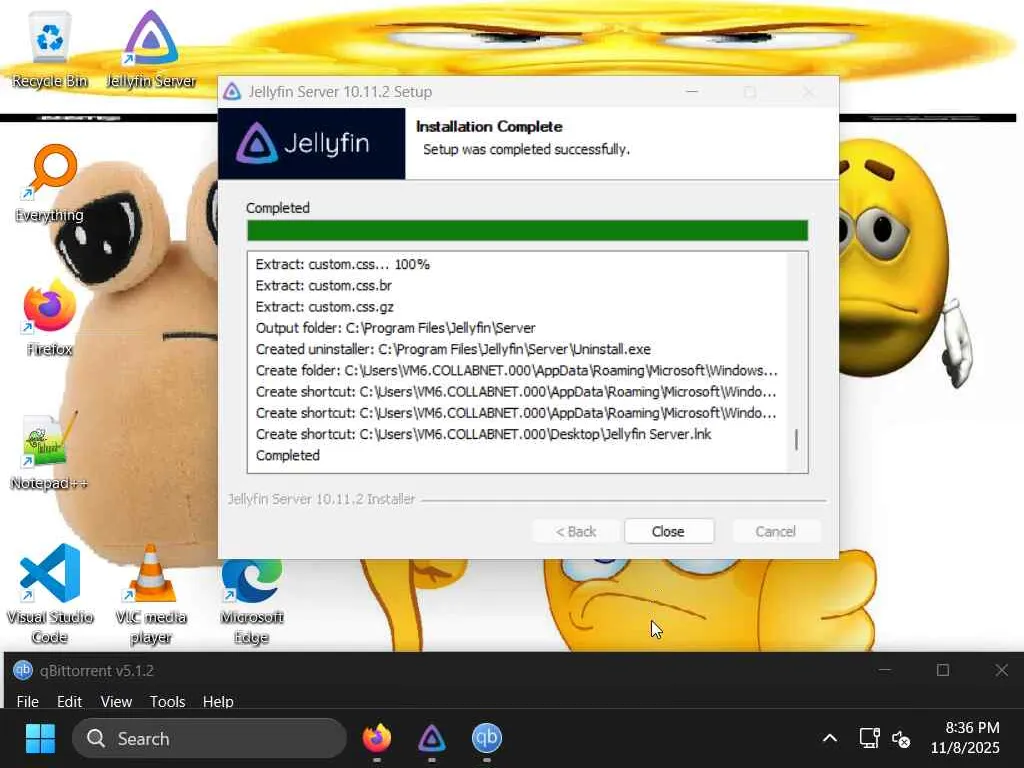The width and height of the screenshot is (1024, 768).
Task: Switch to qBittorrent in the taskbar
Action: (487, 739)
